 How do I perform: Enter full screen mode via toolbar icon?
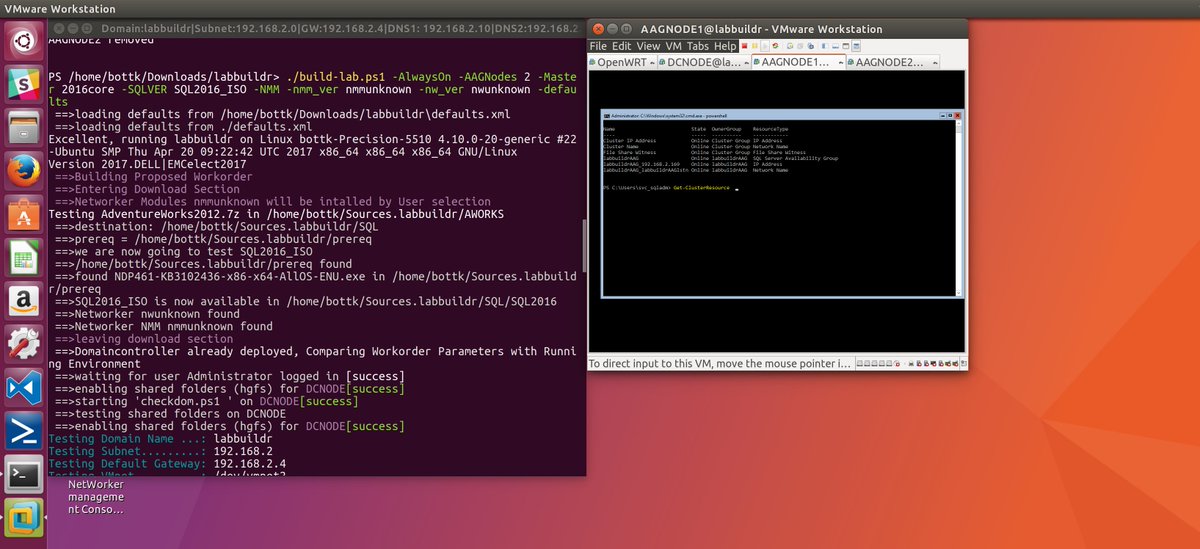click(846, 46)
